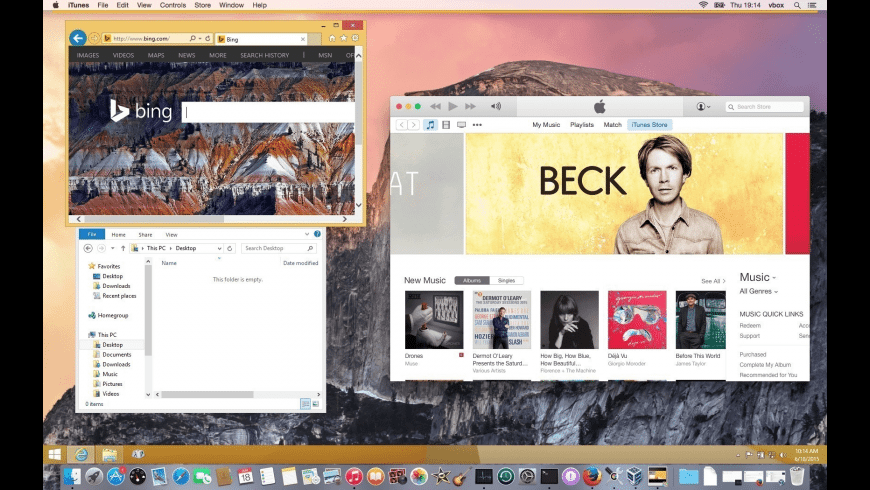The width and height of the screenshot is (870, 490).
Task: Select the iTunes Store tab
Action: 649,125
